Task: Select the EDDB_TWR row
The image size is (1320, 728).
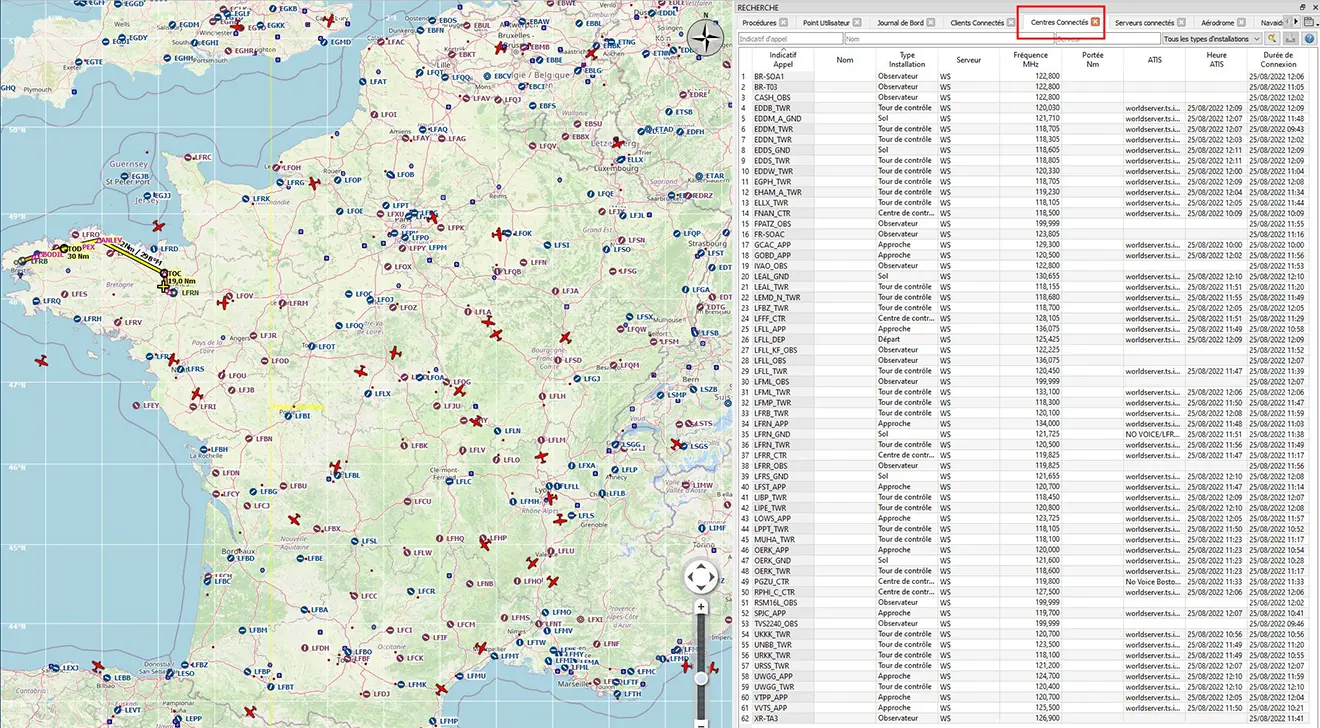Action: pos(1022,107)
